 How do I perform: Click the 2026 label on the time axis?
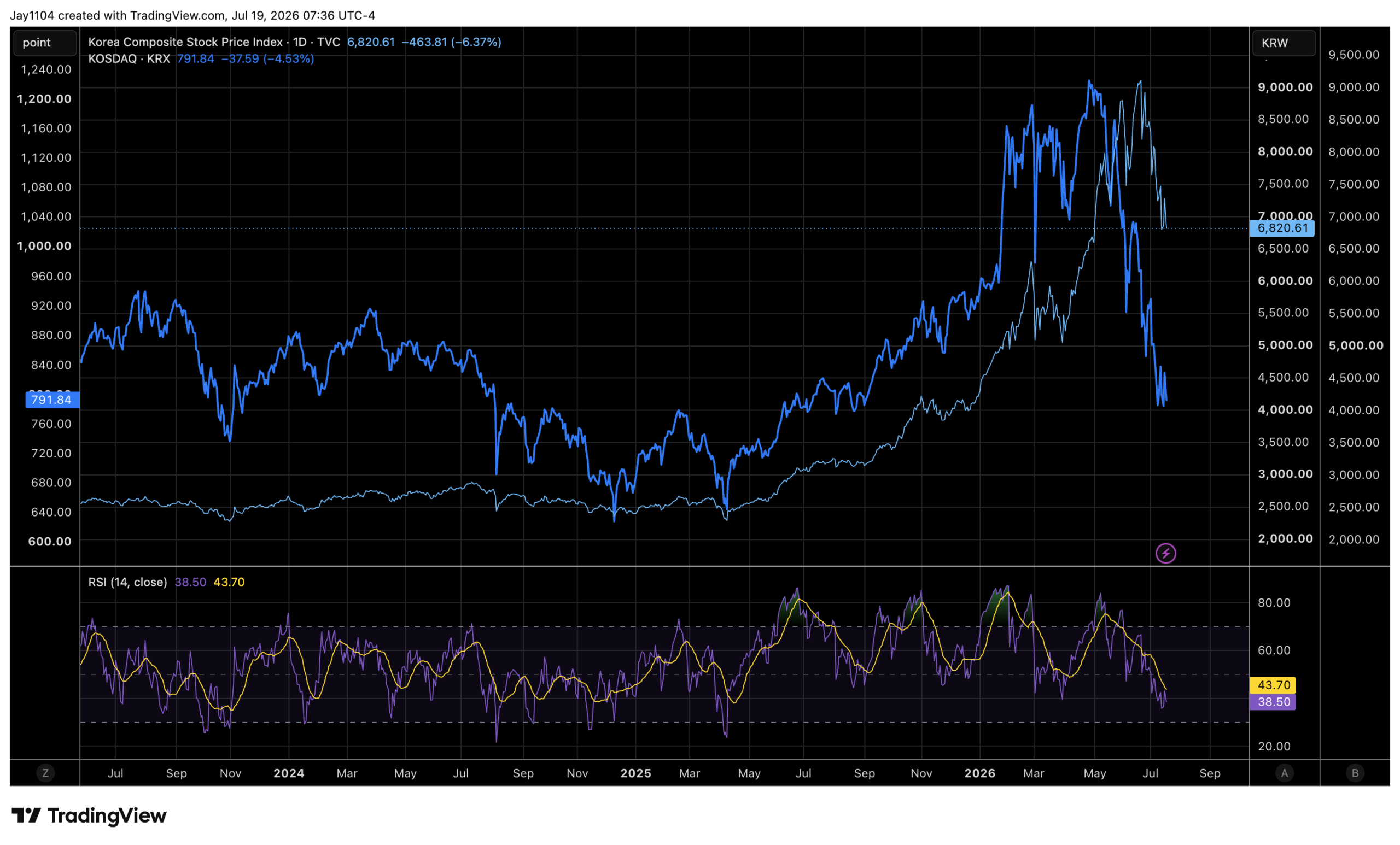coord(979,773)
